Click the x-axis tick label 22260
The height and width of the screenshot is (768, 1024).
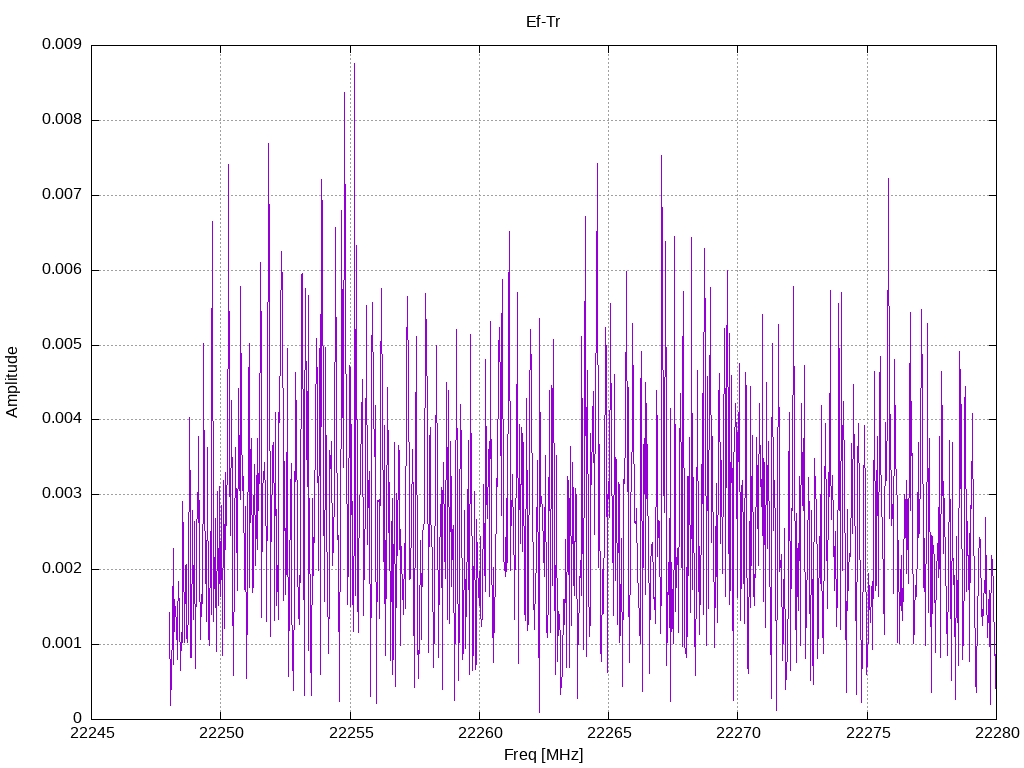pyautogui.click(x=480, y=733)
